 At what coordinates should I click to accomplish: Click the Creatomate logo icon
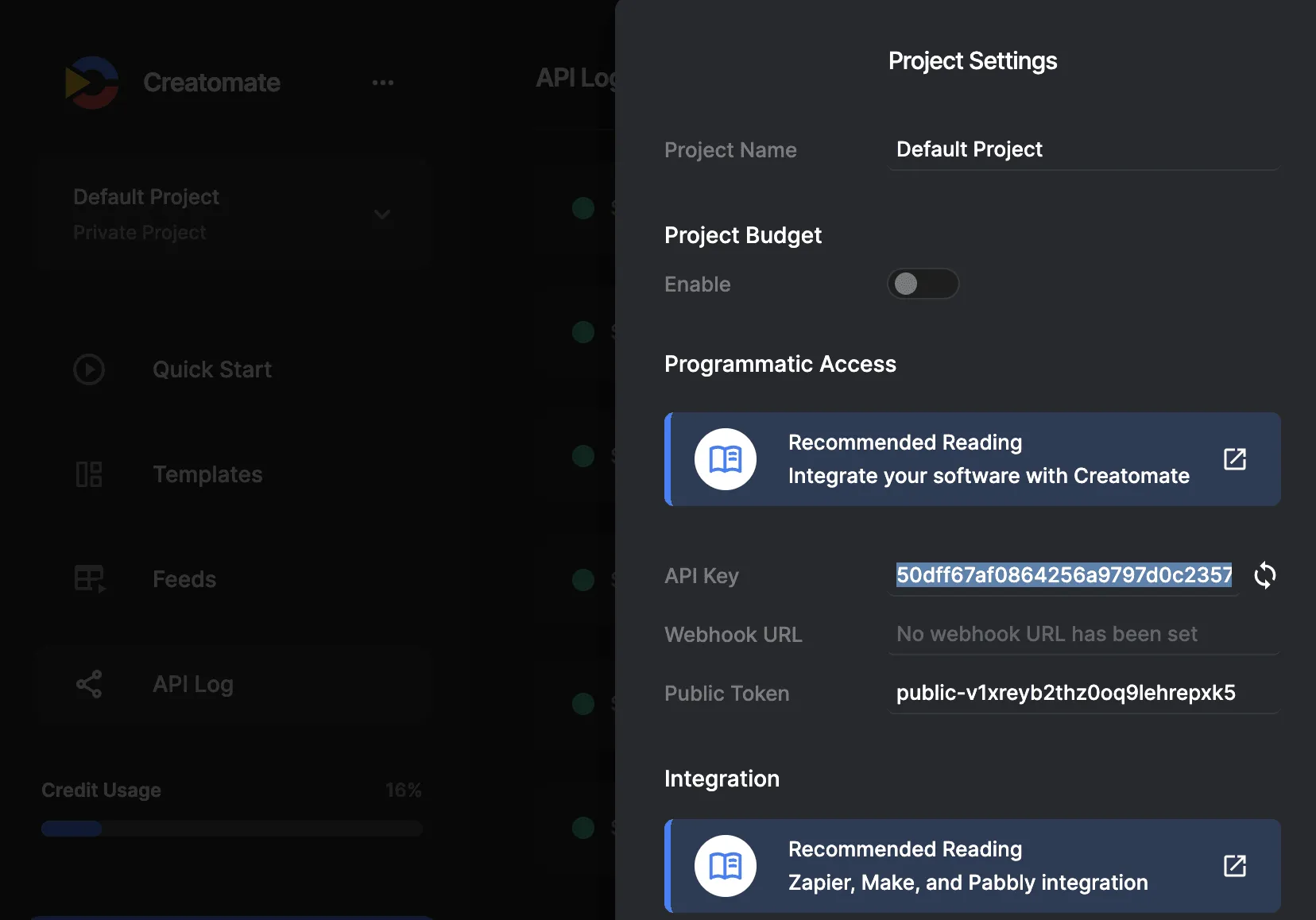91,83
